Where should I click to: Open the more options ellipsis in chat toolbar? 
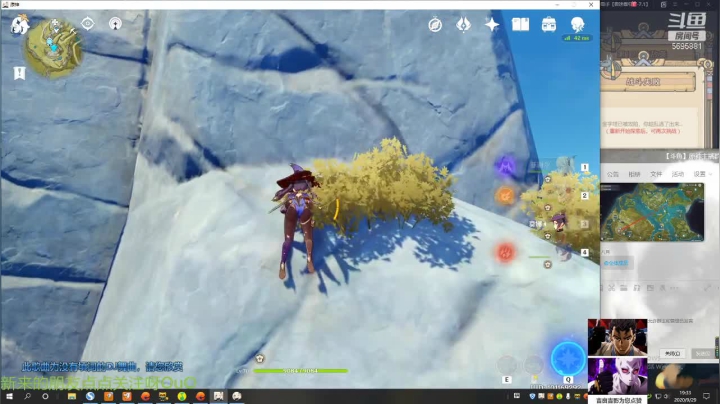pyautogui.click(x=675, y=288)
